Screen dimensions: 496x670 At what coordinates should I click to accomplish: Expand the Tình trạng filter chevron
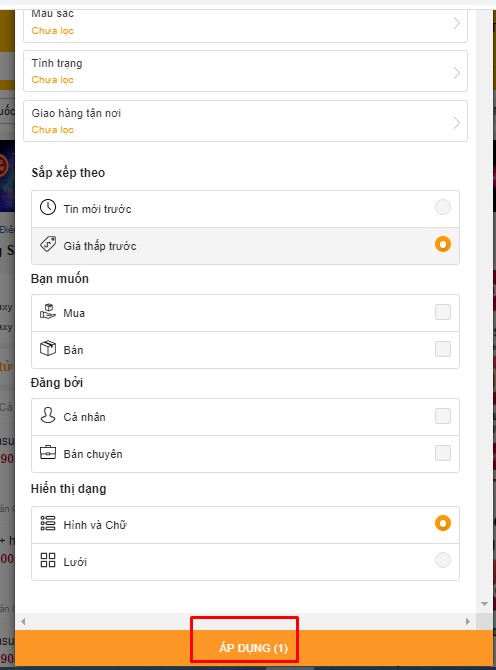pos(457,73)
